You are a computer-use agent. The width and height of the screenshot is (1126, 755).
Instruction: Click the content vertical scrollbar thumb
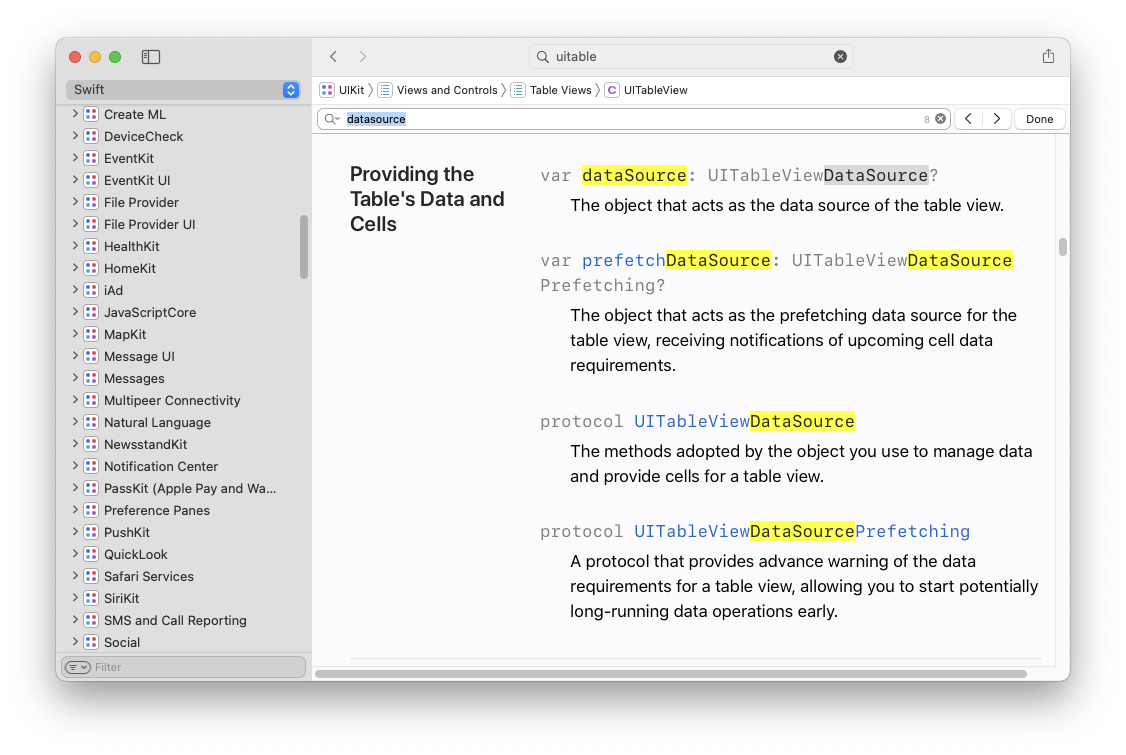[x=1063, y=246]
